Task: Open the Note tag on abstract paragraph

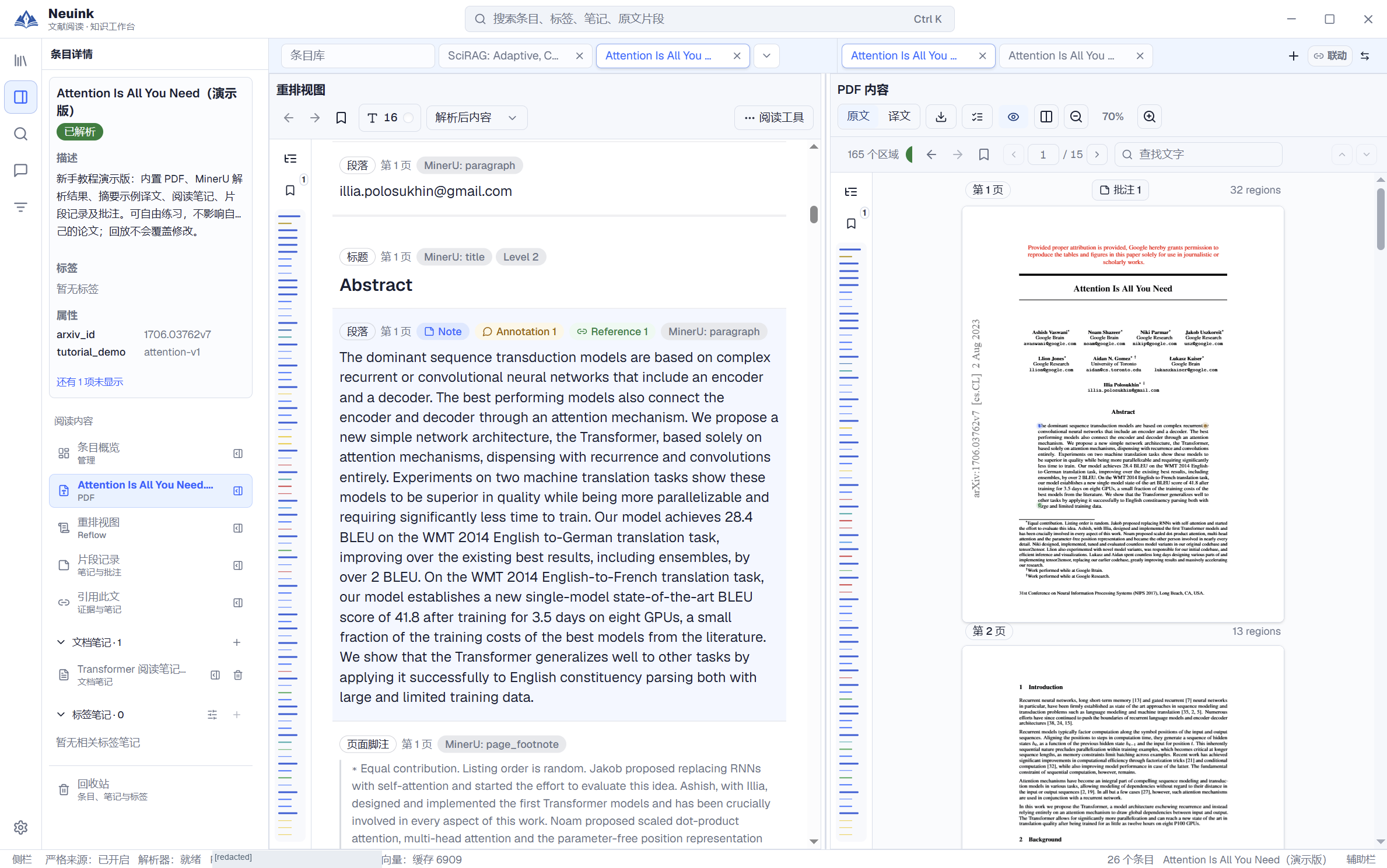Action: (x=443, y=332)
